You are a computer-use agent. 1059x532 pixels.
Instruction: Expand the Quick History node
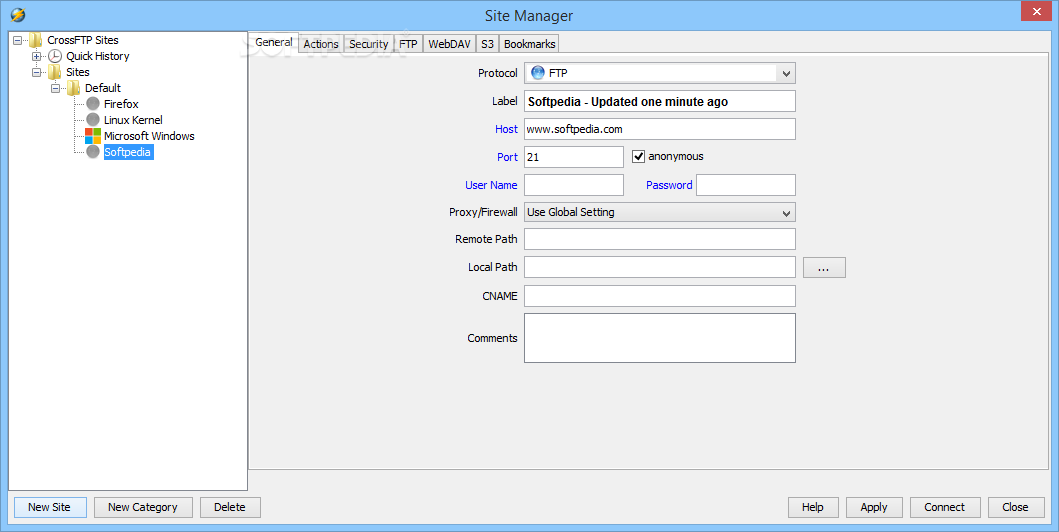[36, 56]
